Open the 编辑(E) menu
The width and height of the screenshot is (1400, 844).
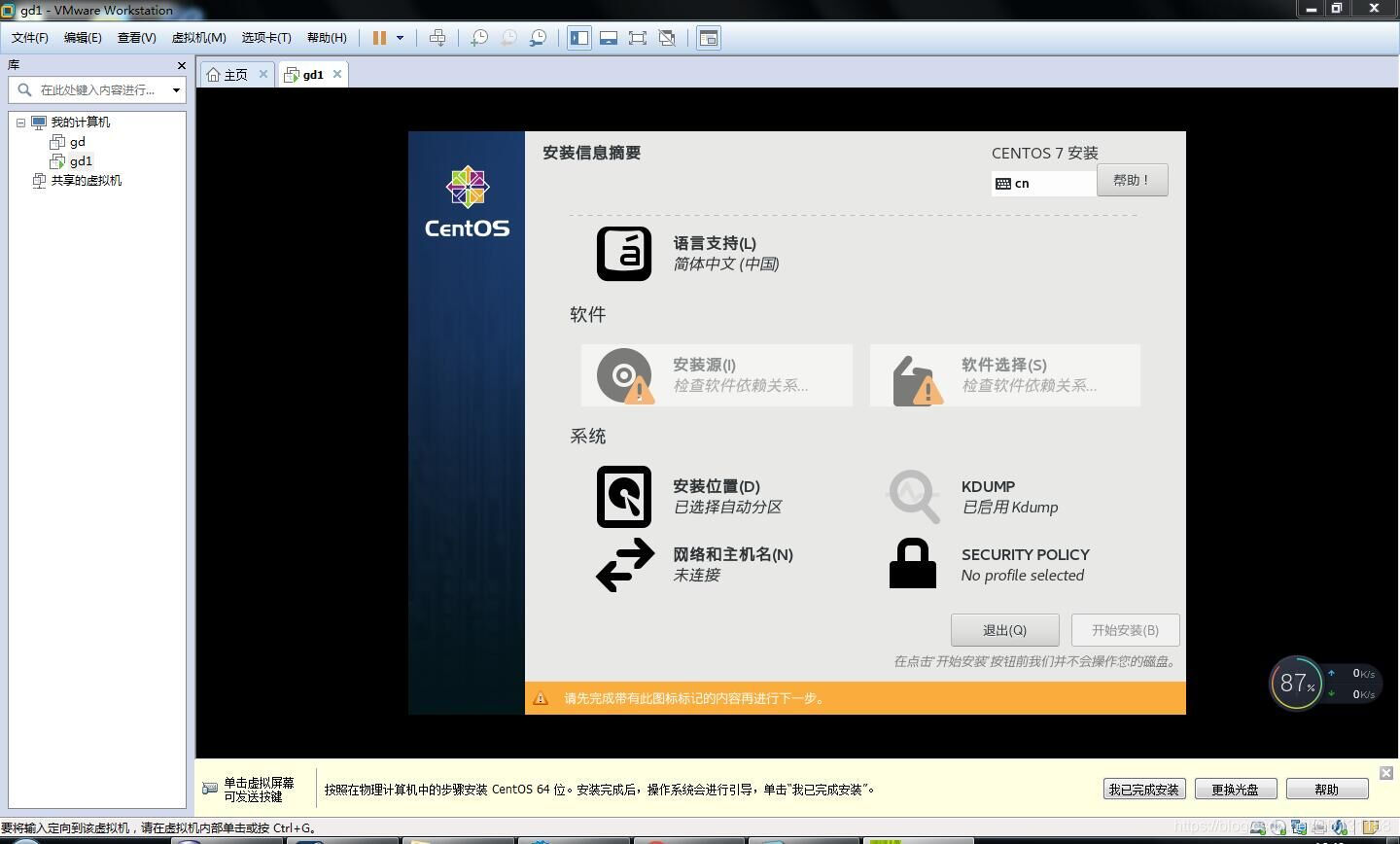click(83, 38)
